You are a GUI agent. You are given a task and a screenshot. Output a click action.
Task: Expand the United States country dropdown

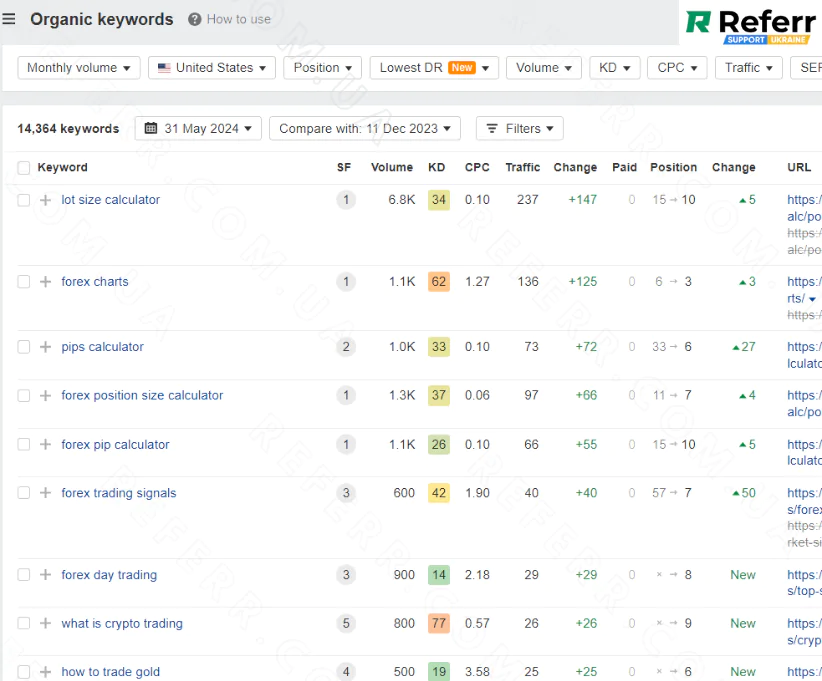click(212, 68)
